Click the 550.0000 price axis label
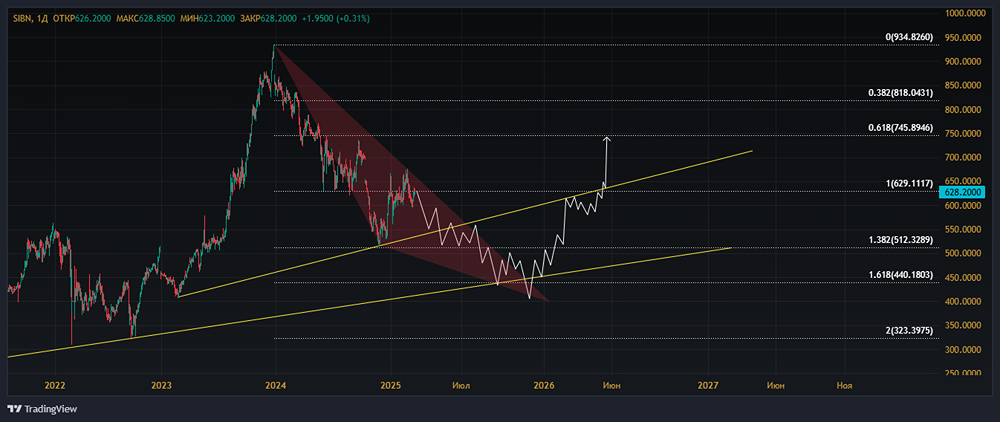 964,229
